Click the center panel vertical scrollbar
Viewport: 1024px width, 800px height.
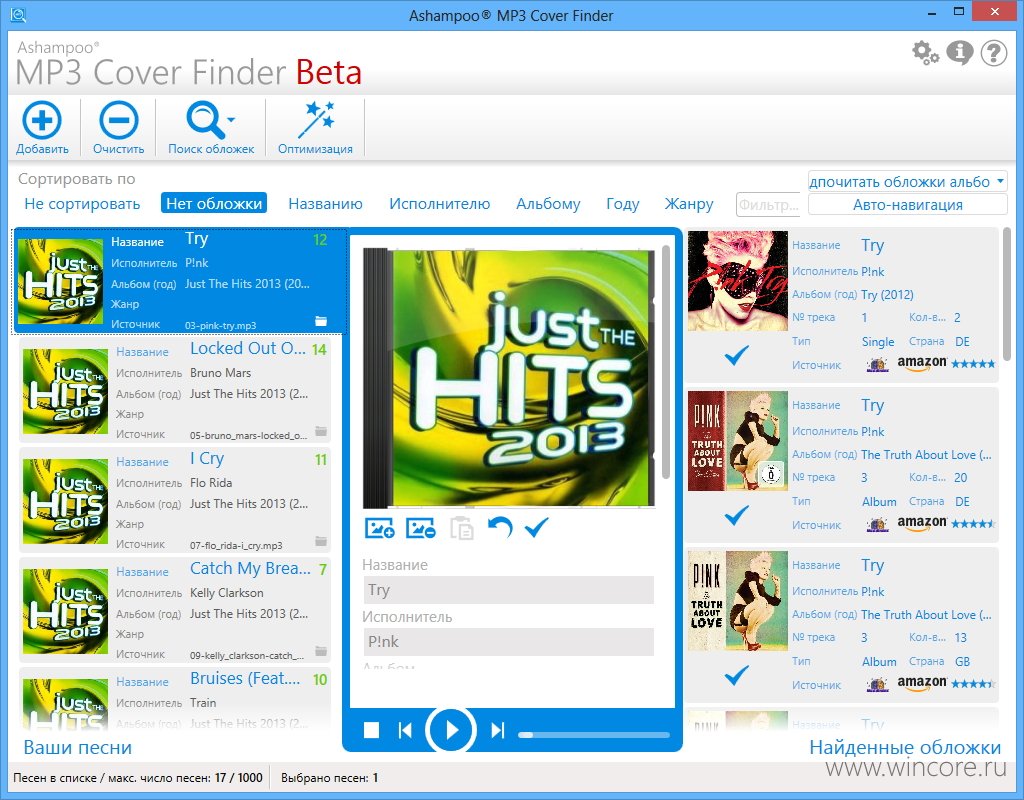665,362
